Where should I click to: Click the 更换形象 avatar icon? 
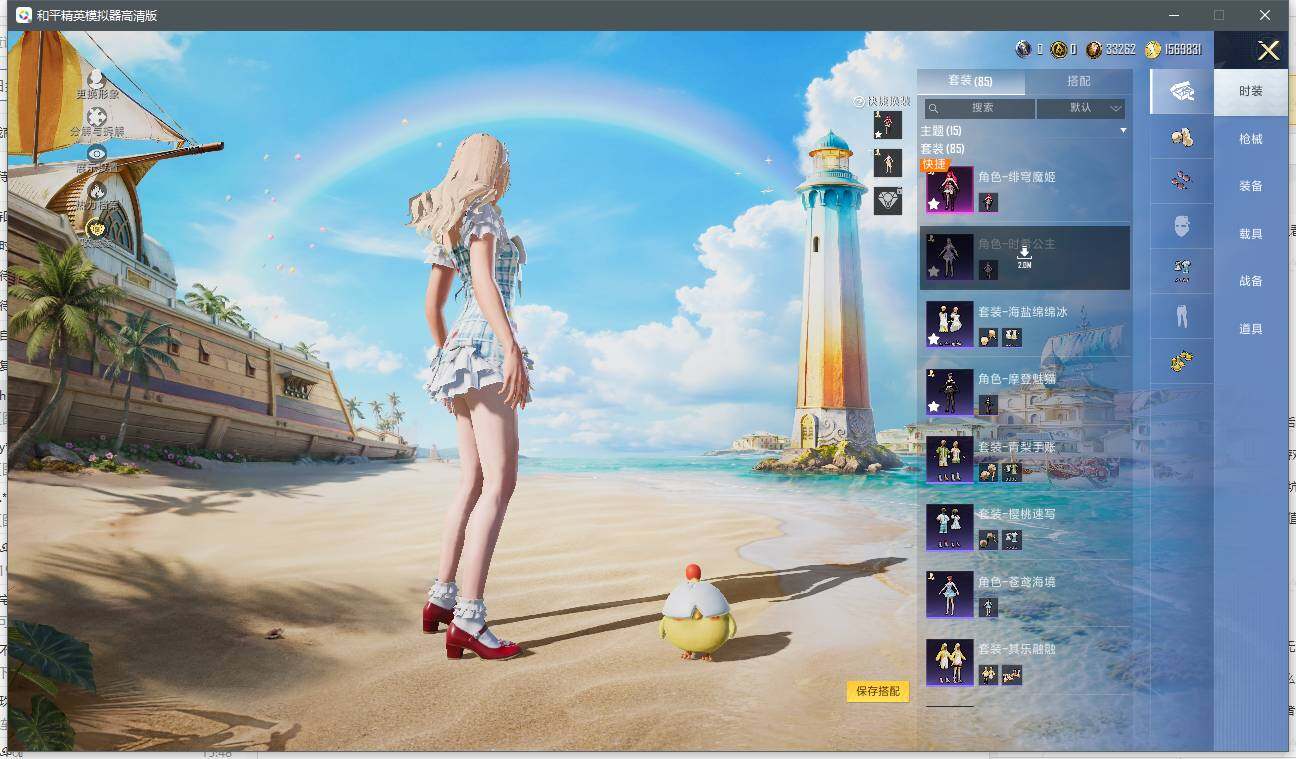click(96, 78)
